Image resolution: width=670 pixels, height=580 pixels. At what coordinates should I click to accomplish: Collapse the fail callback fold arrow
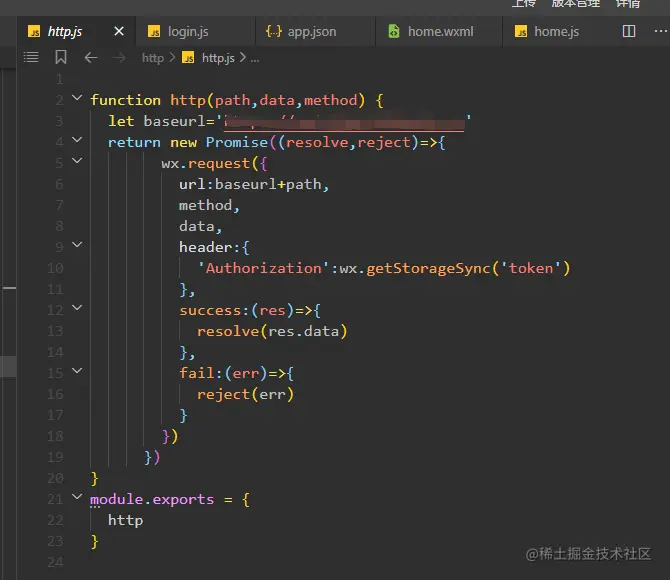(x=77, y=371)
